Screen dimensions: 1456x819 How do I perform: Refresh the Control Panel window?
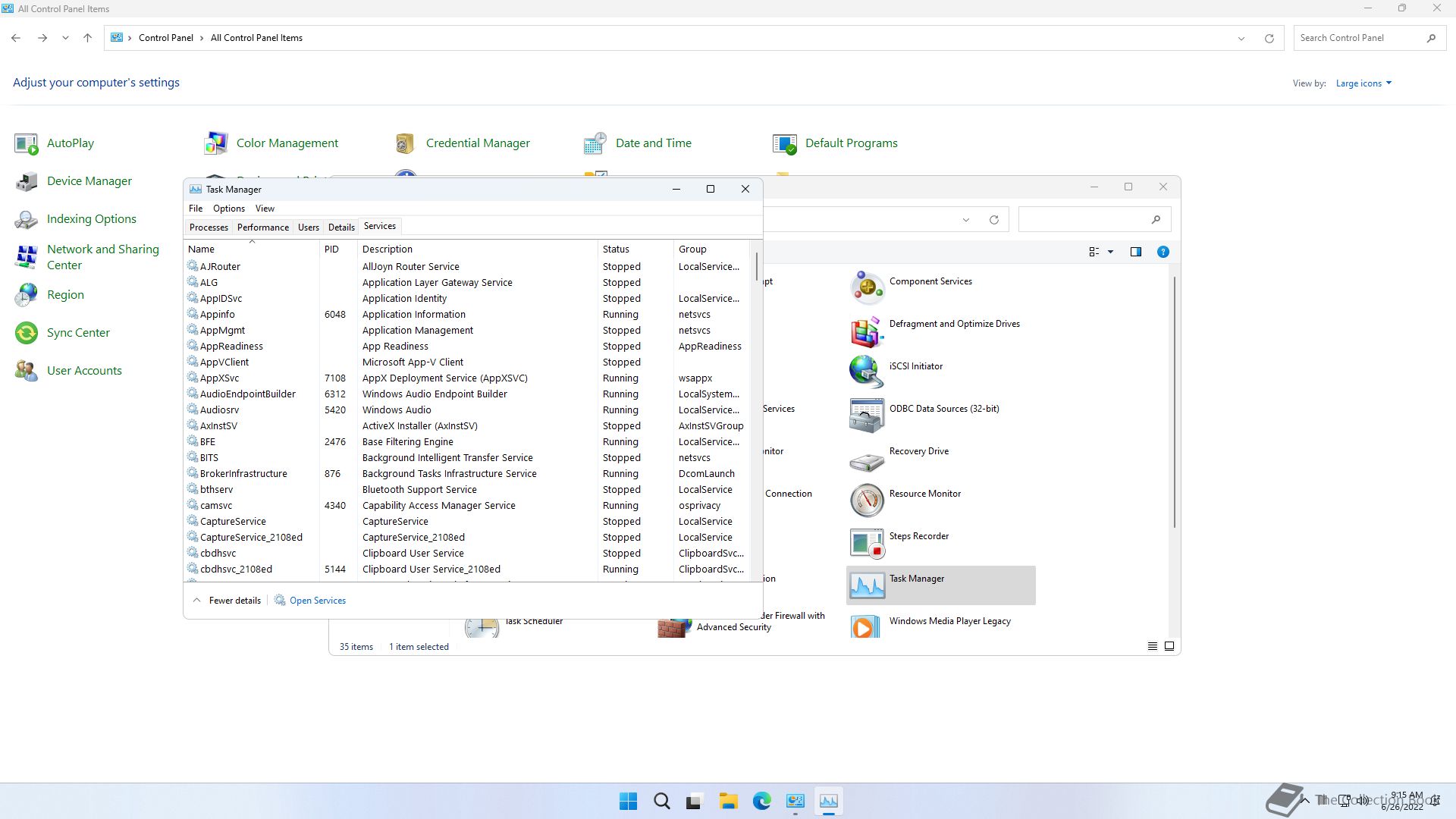tap(1269, 38)
